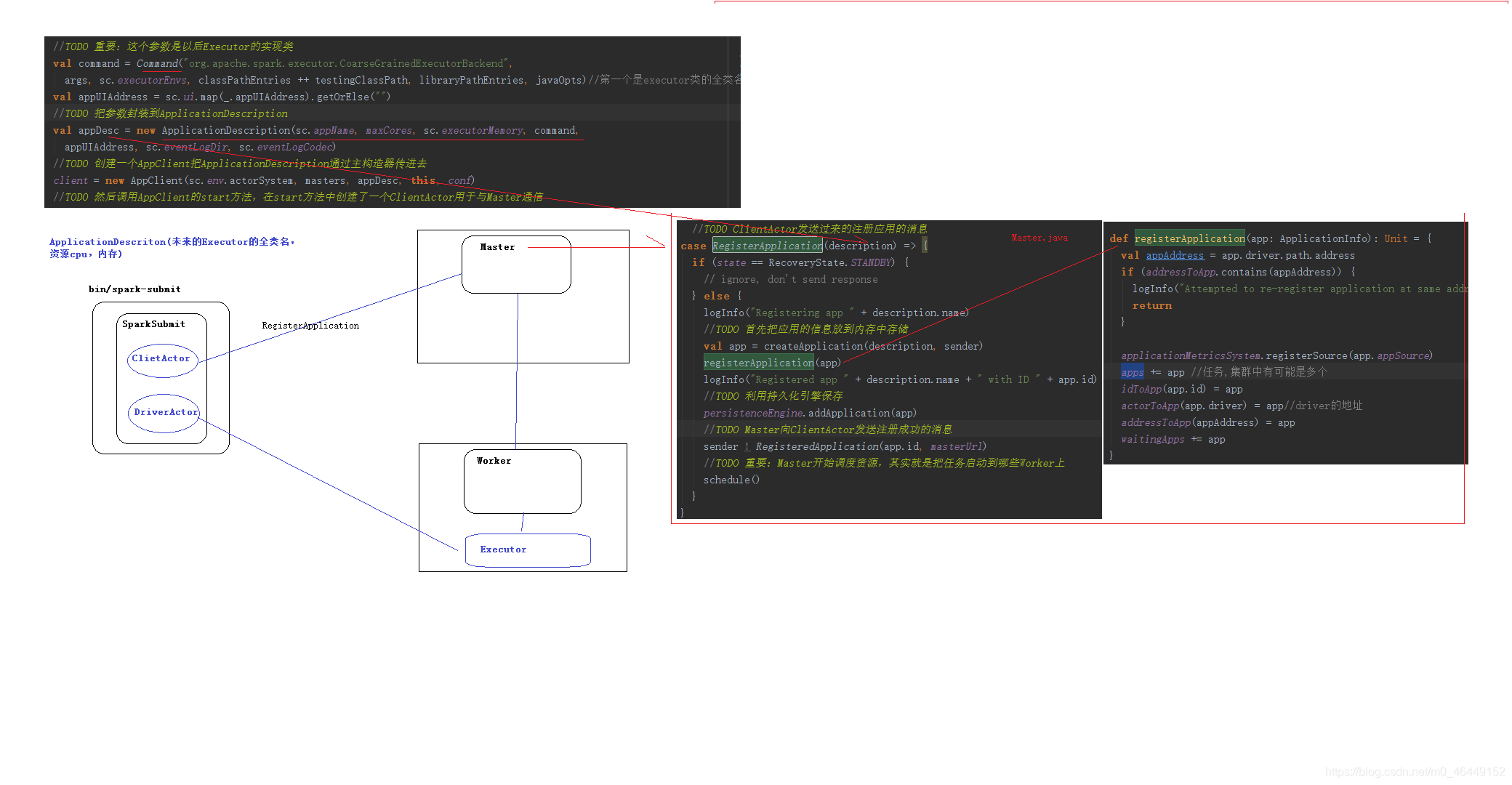
Task: Click the appAddress underlined variable
Action: click(x=1175, y=255)
